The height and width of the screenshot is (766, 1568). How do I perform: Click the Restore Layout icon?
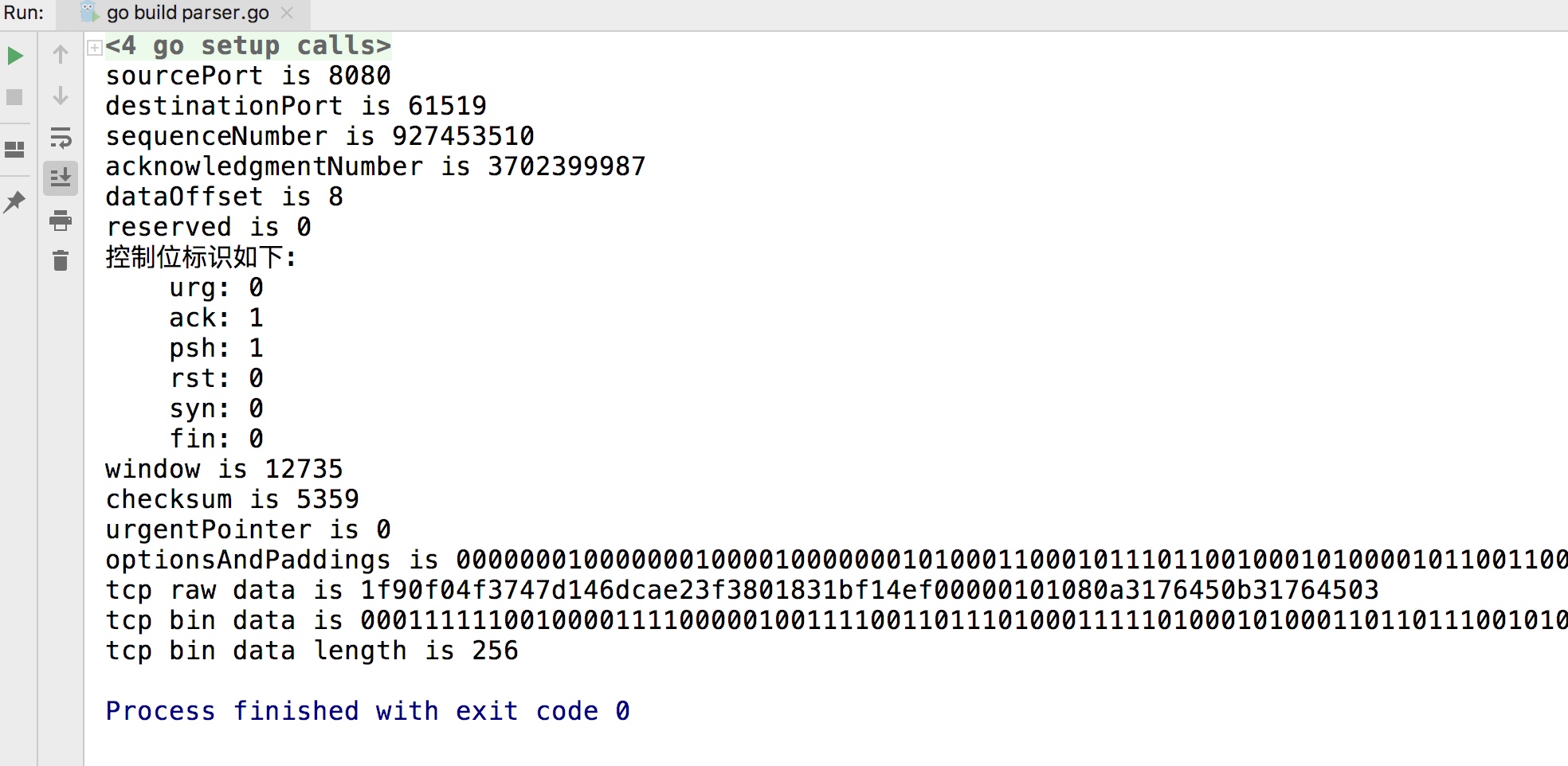coord(14,150)
